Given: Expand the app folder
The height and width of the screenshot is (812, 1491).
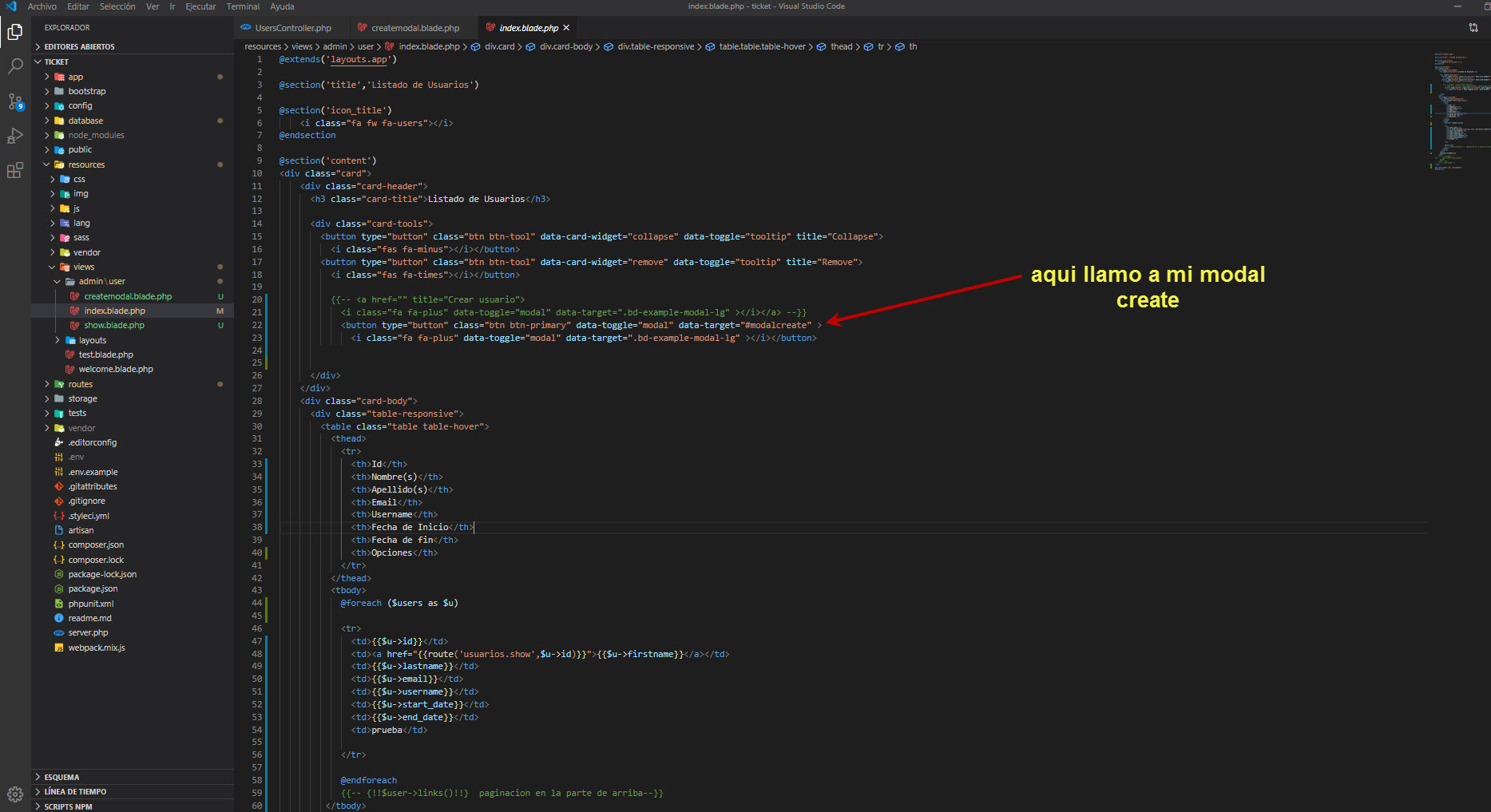Looking at the screenshot, I should coord(133,77).
